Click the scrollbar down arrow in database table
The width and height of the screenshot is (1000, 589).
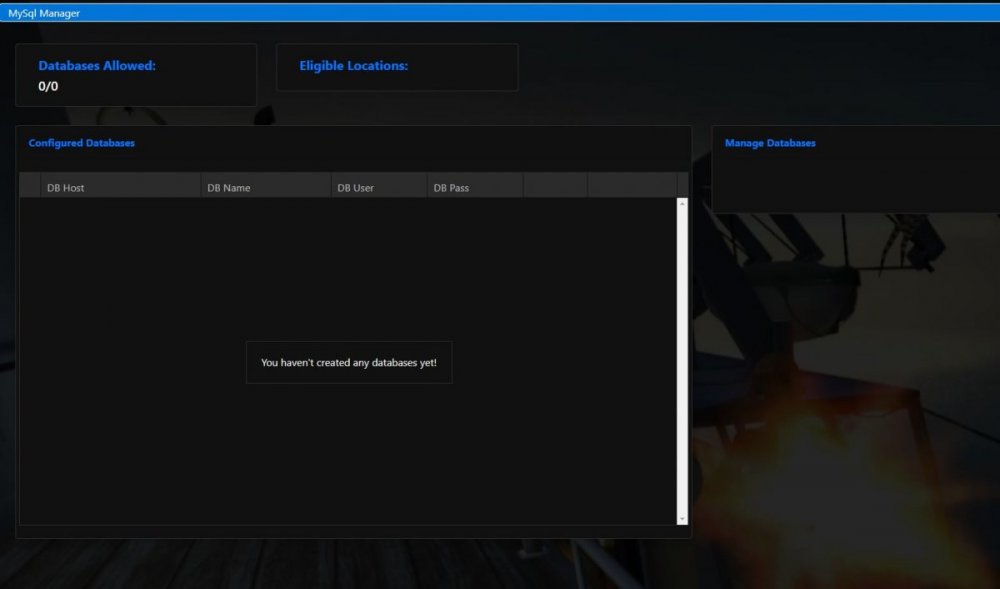(682, 519)
